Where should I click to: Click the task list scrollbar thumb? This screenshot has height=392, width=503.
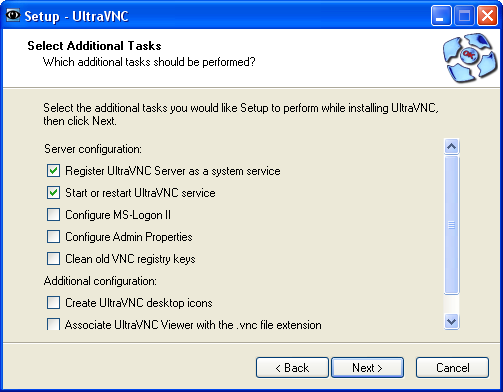(452, 225)
